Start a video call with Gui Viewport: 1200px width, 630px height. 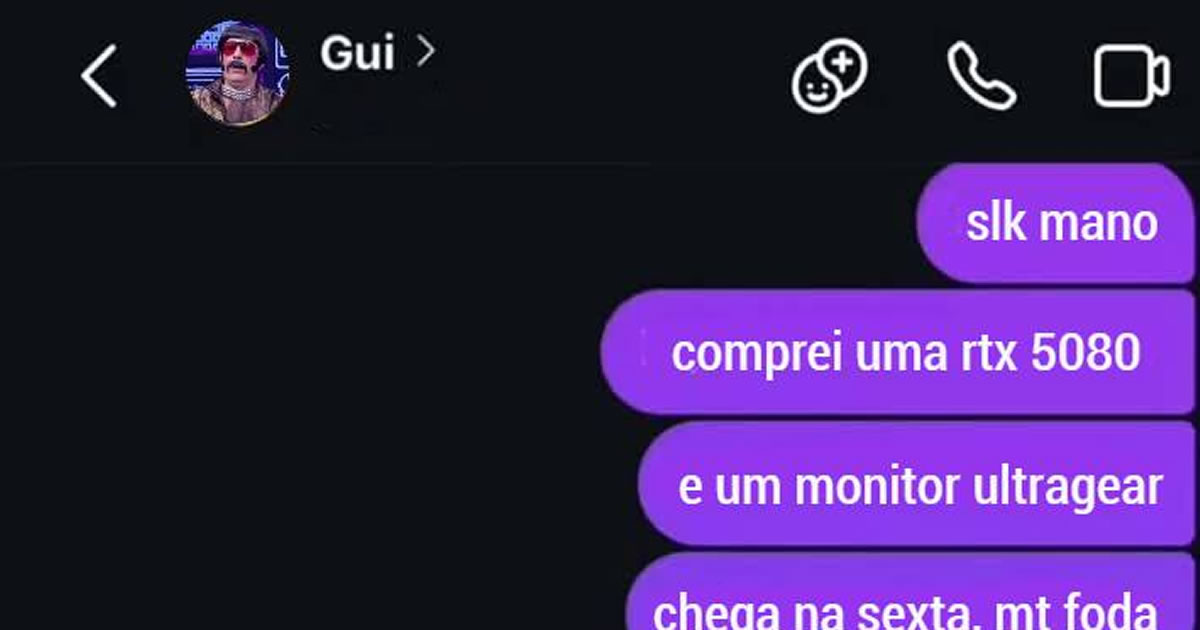click(1131, 76)
